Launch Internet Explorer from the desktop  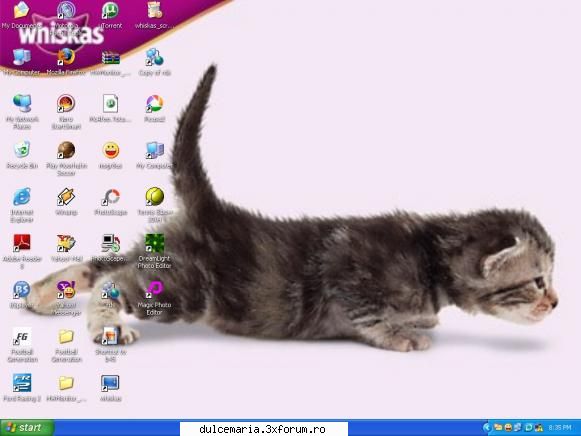[21, 196]
